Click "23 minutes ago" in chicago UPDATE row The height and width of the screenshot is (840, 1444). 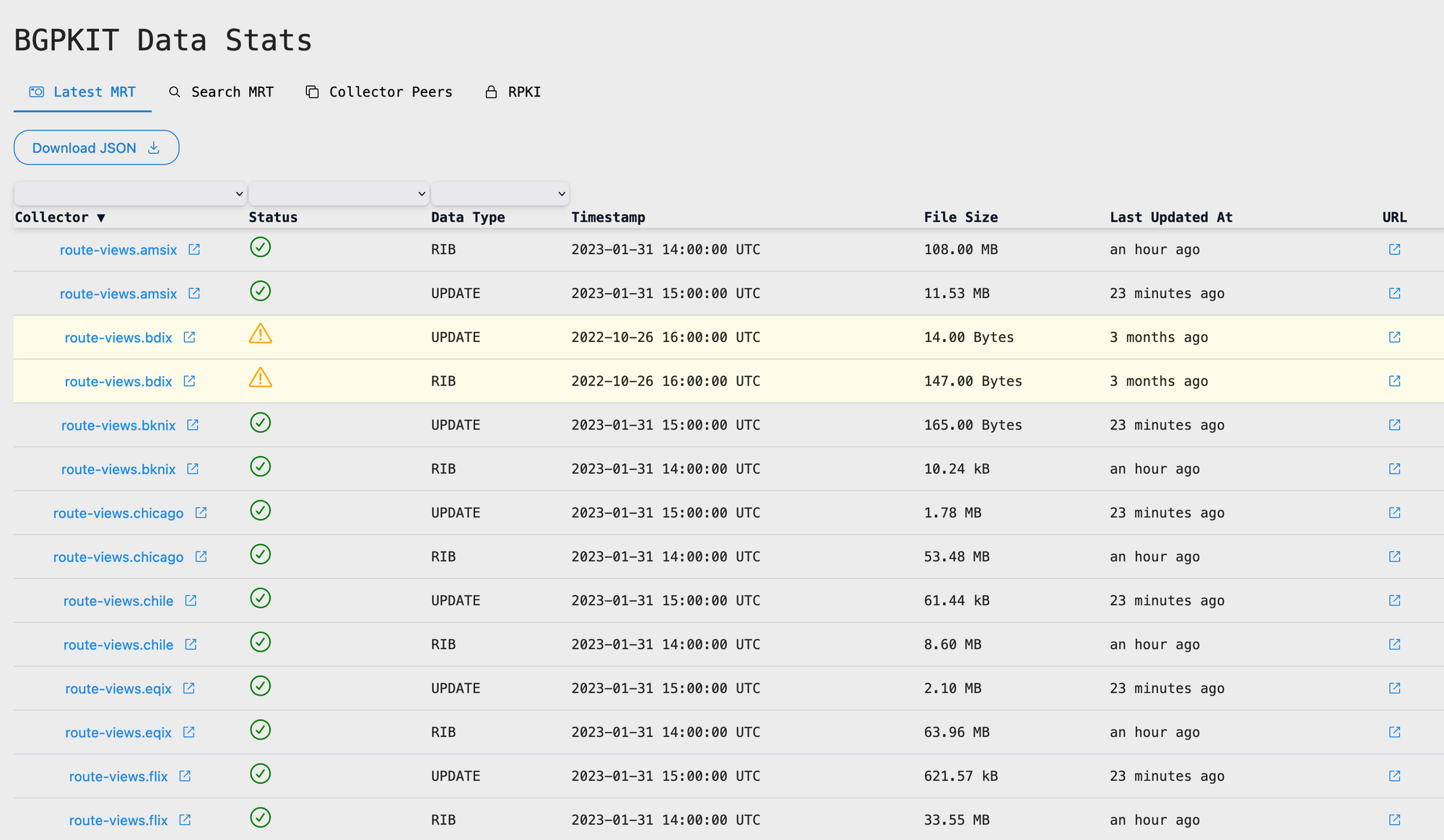1167,513
